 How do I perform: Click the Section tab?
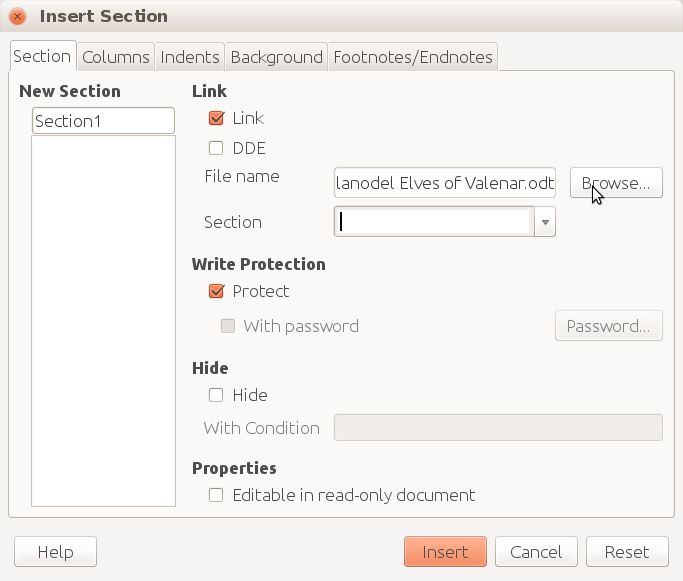[x=42, y=56]
